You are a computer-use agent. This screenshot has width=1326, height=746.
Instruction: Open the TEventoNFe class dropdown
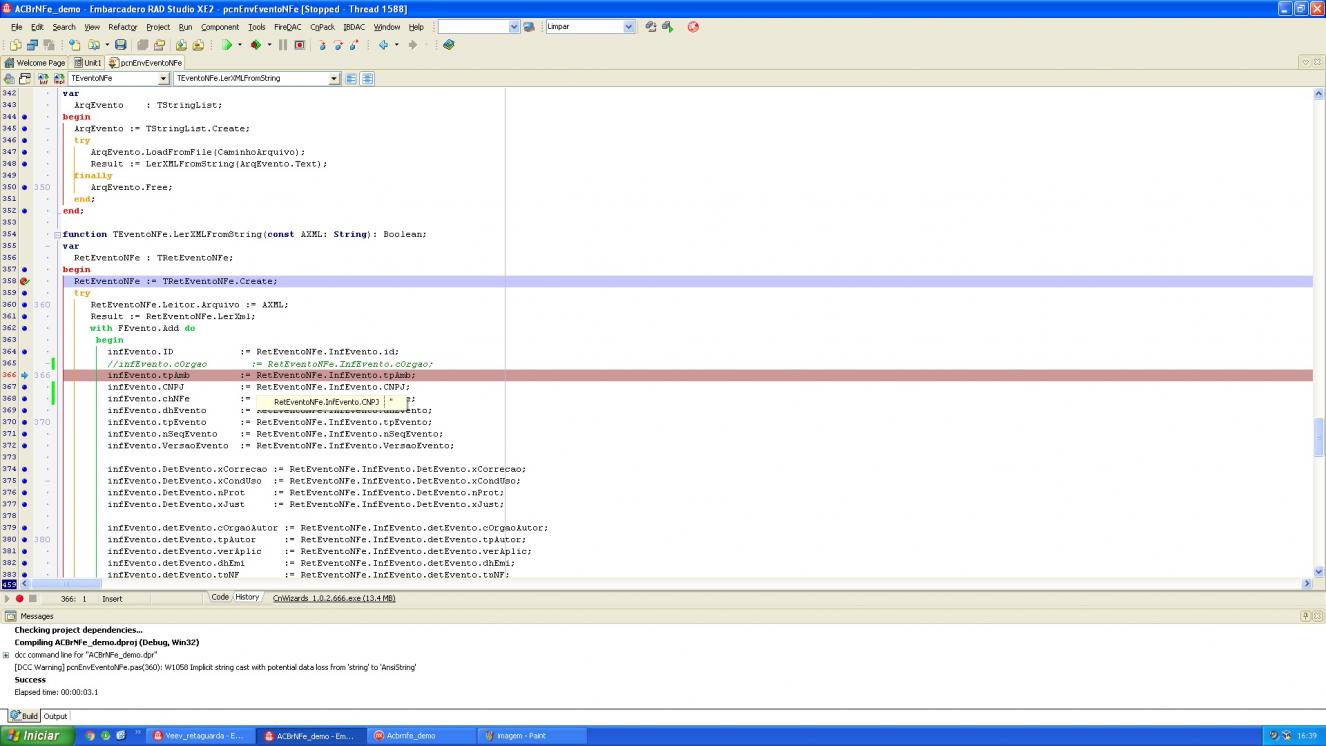pyautogui.click(x=164, y=78)
